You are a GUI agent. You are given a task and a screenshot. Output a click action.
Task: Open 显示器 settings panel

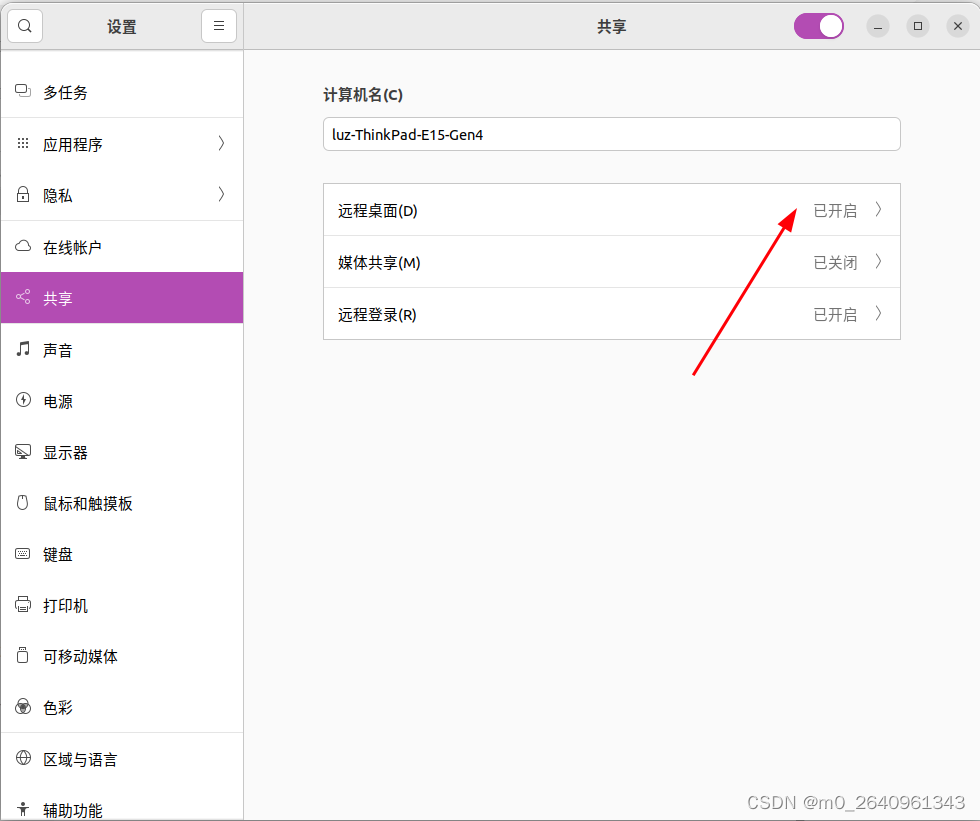coord(122,452)
